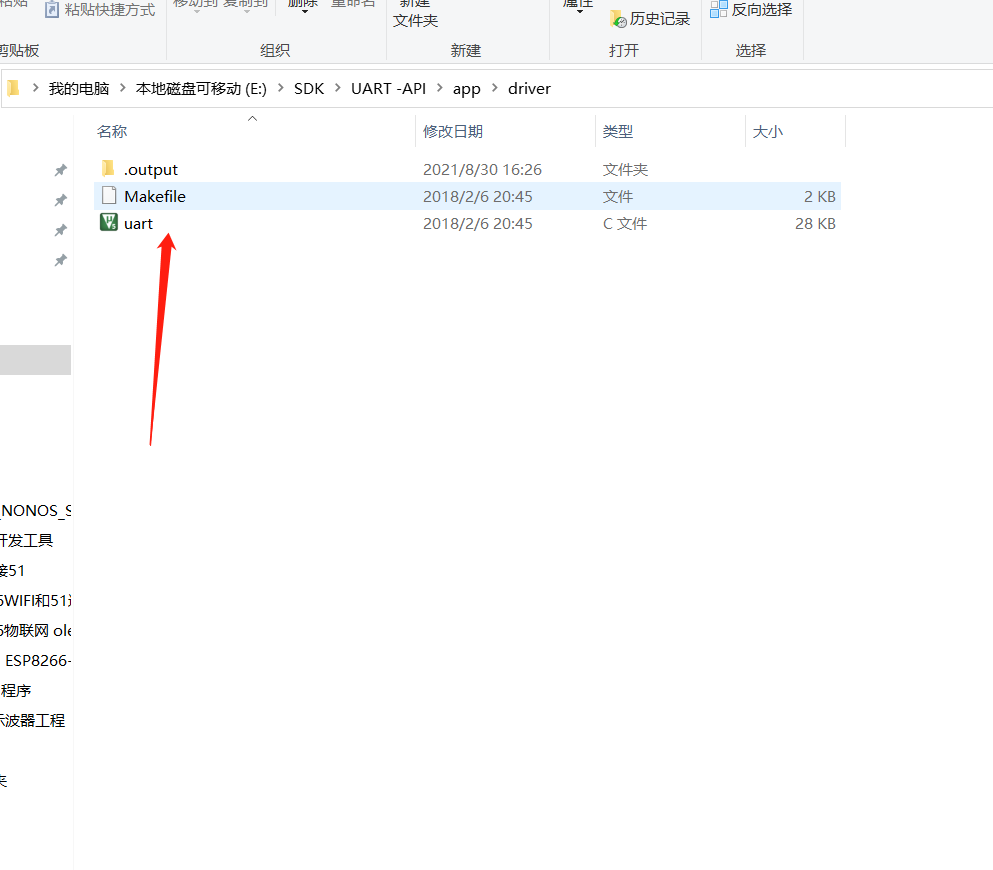Open sidebar item ending with 51
Image resolution: width=993 pixels, height=870 pixels.
[13, 571]
